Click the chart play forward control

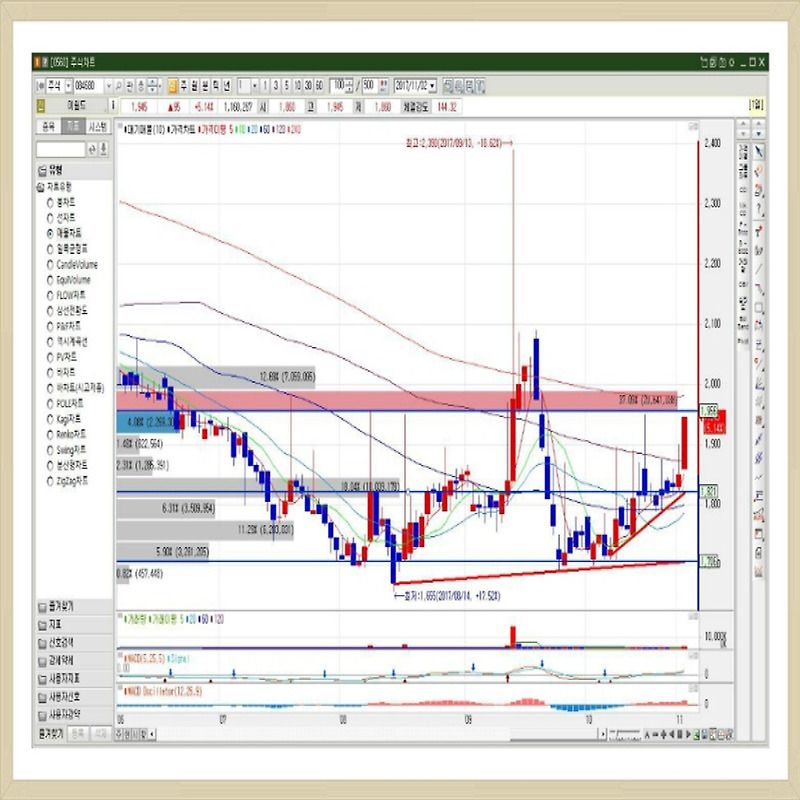688,734
